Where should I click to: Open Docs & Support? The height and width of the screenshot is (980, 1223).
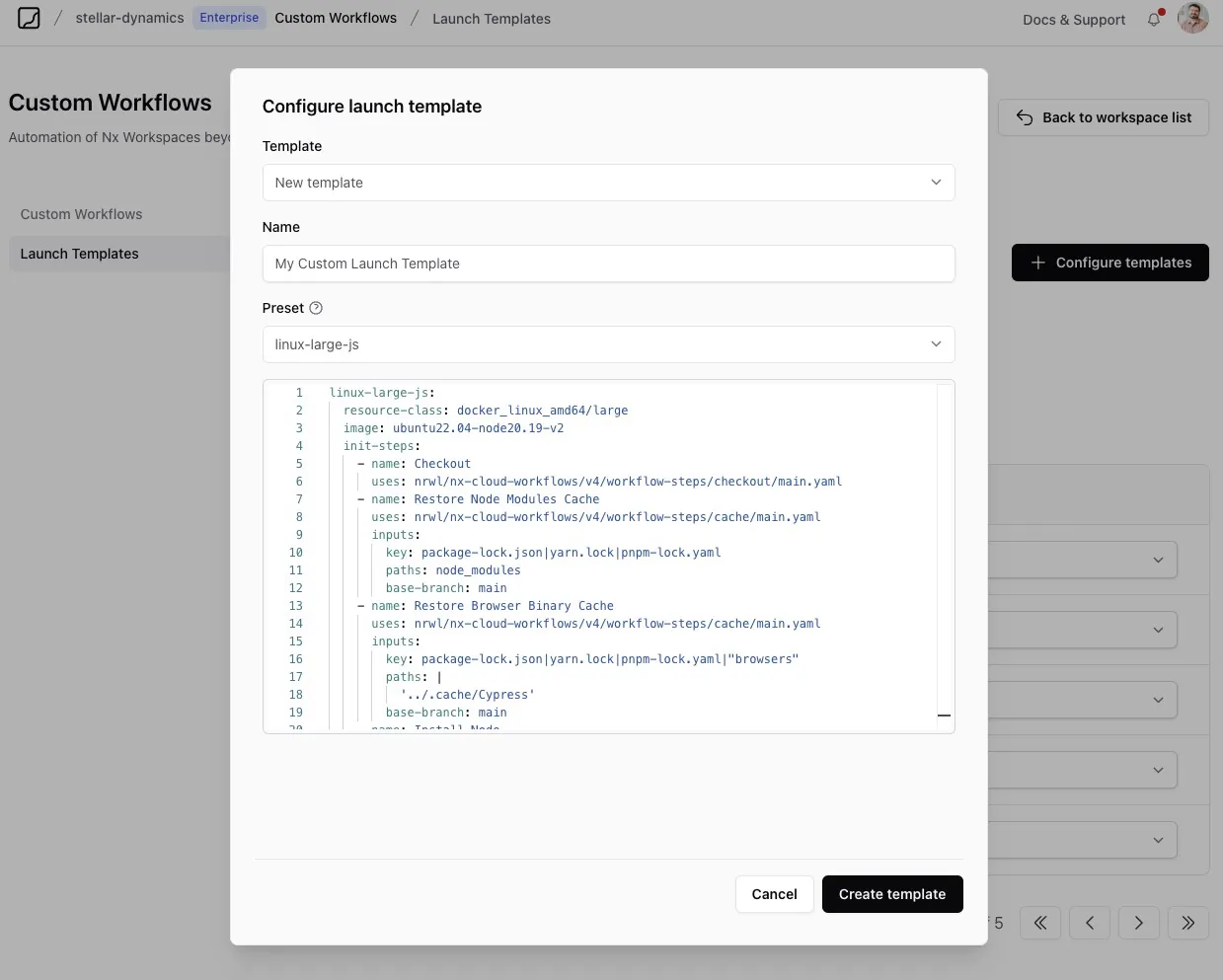(1073, 18)
